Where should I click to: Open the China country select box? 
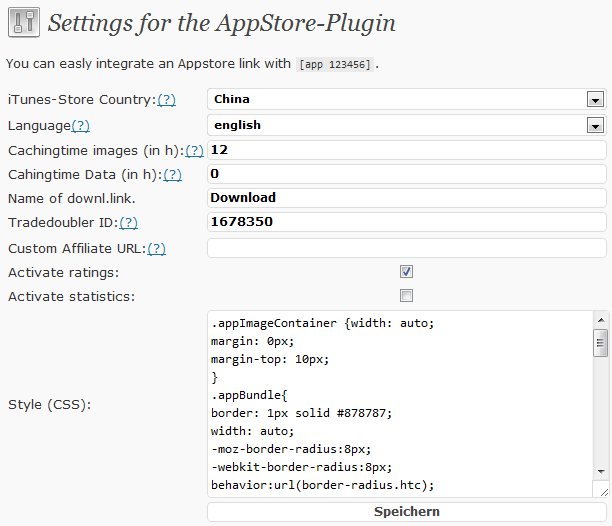407,99
